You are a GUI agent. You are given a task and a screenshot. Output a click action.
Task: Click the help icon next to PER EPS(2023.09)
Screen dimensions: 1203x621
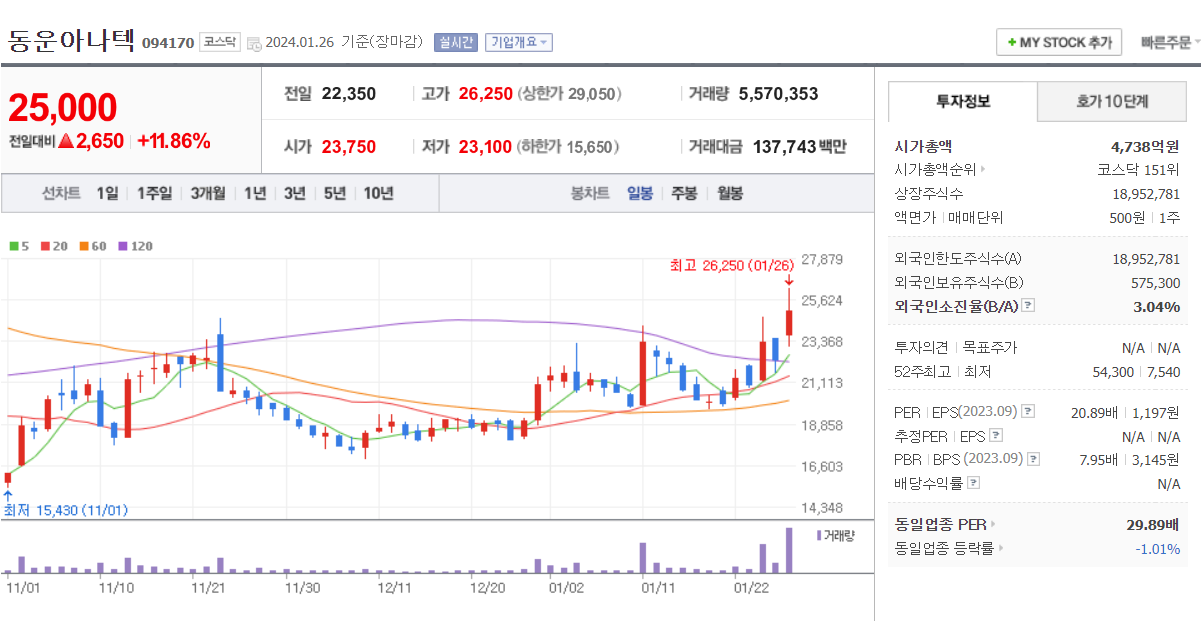pyautogui.click(x=1028, y=412)
